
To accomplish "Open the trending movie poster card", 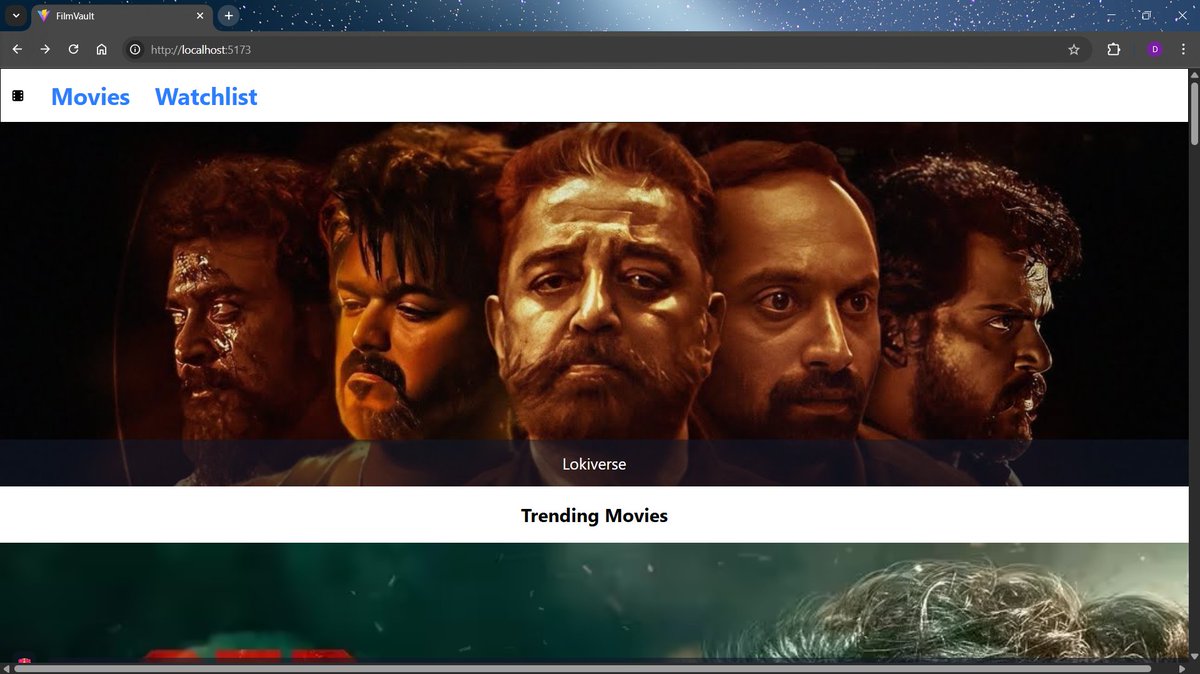I will coord(594,601).
